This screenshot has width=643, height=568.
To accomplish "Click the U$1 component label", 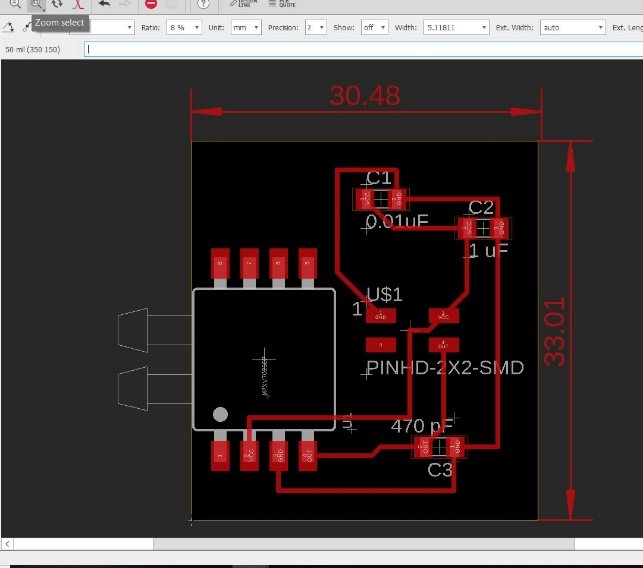I will 384,294.
